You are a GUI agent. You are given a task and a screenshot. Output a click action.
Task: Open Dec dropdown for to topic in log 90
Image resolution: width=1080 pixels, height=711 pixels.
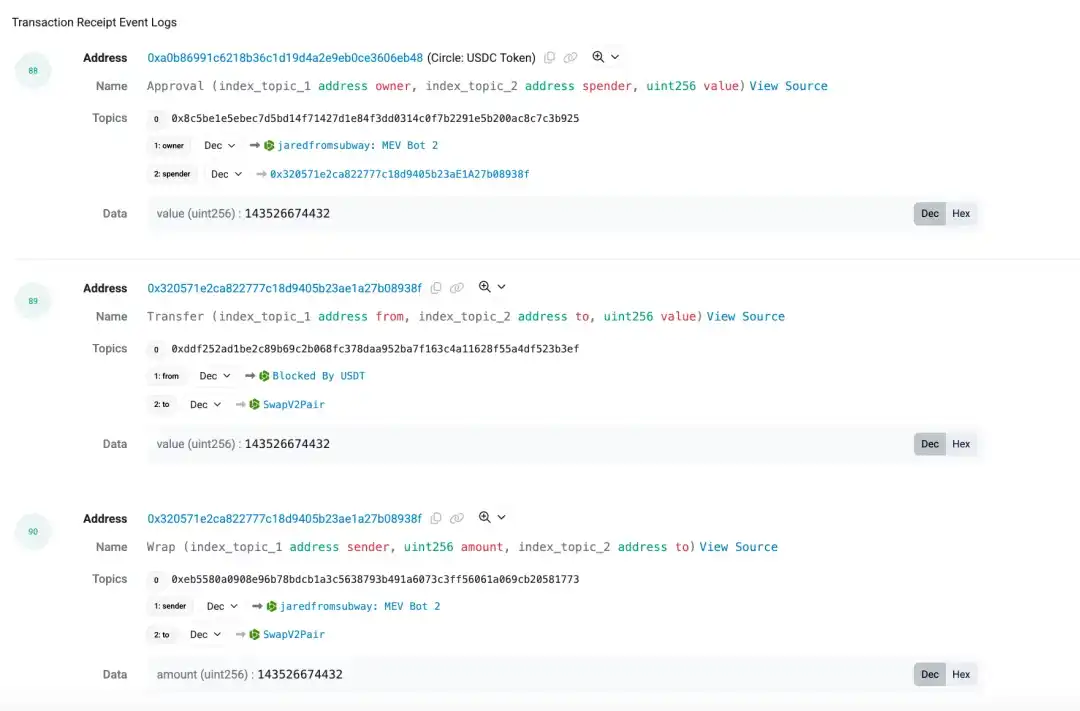205,635
